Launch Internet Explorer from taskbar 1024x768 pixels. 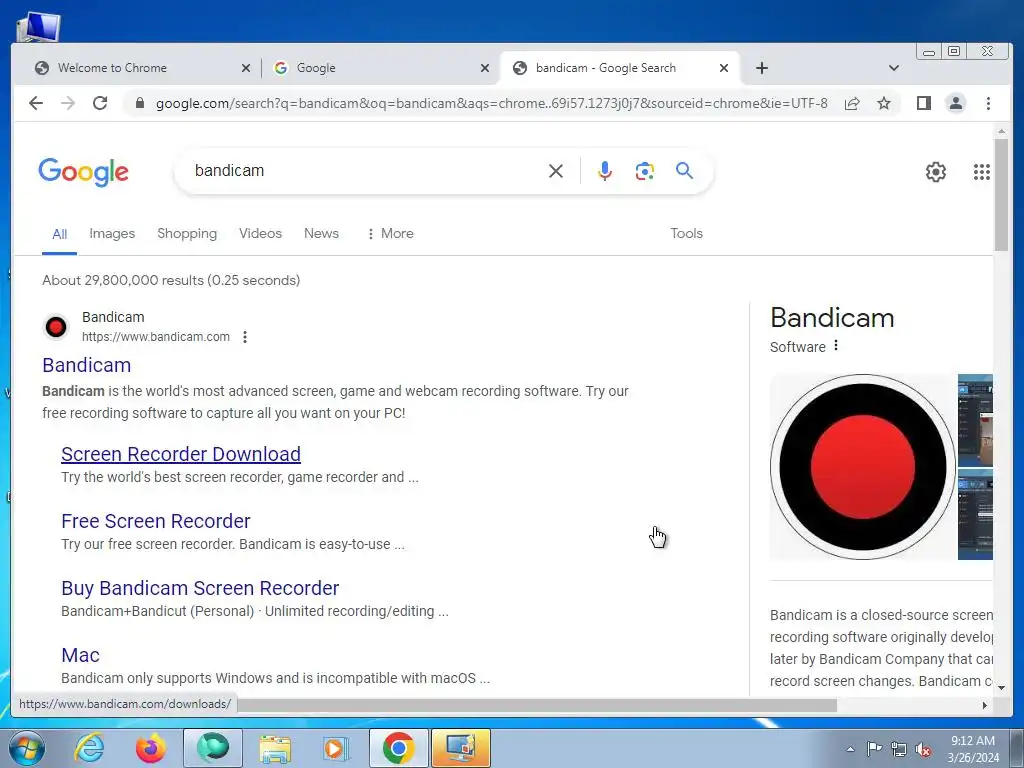[88, 748]
